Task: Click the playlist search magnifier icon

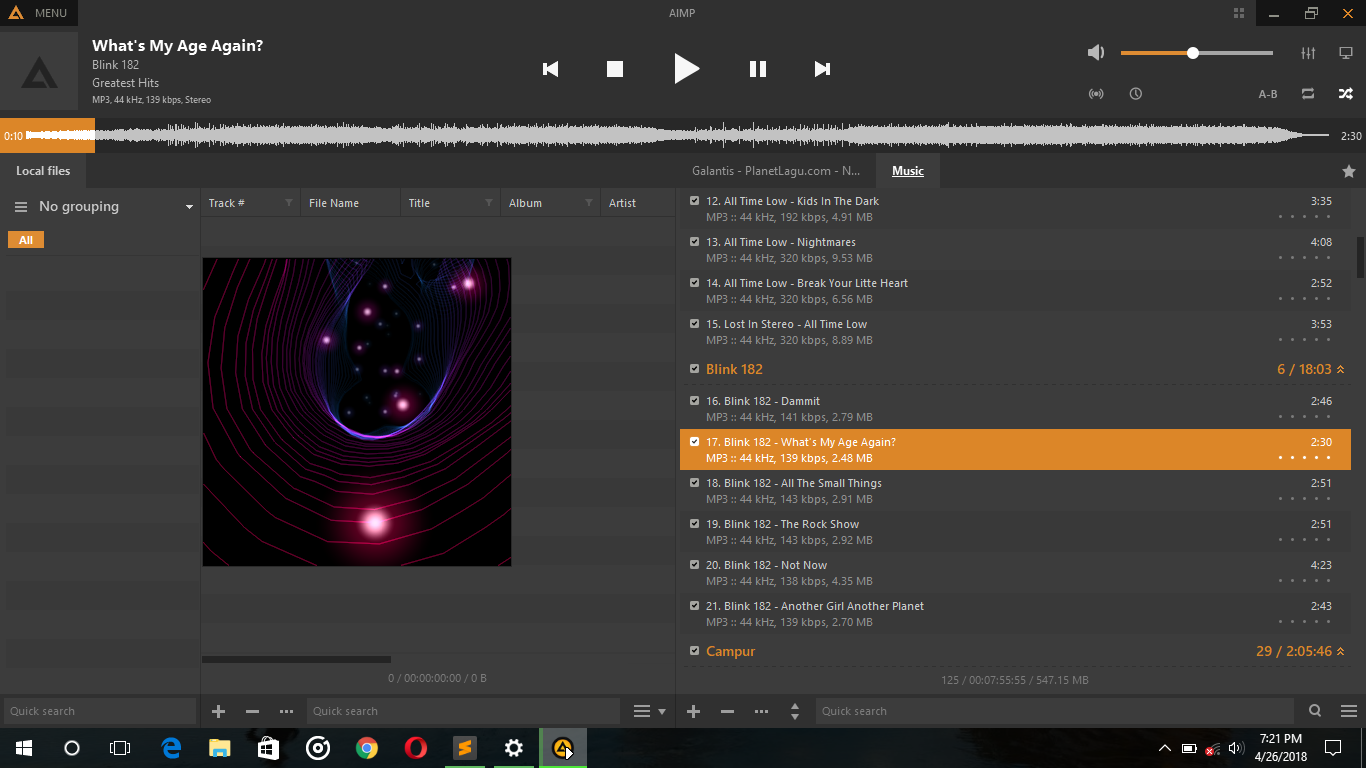Action: (x=1316, y=711)
